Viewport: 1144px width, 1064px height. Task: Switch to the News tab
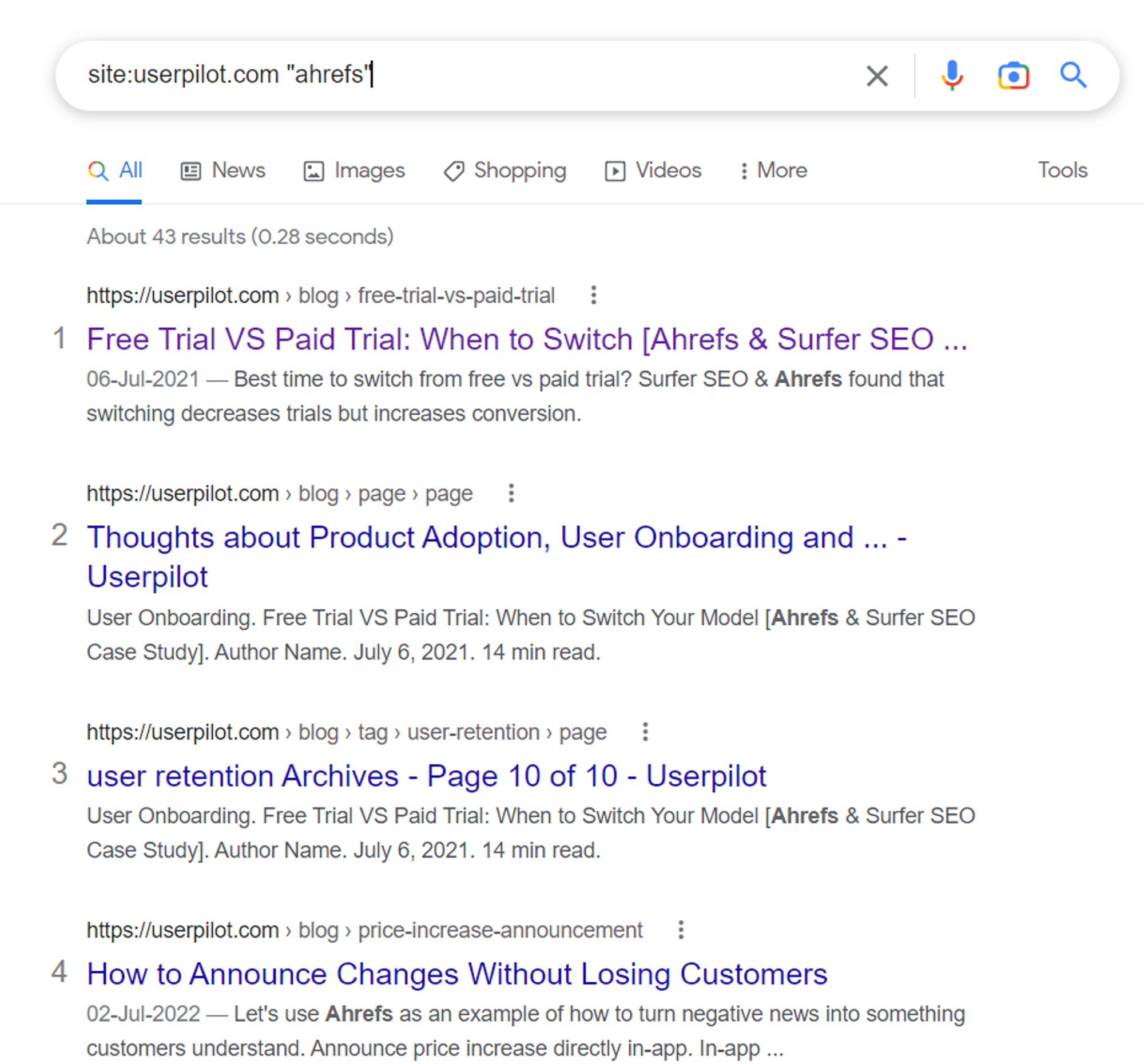click(x=223, y=170)
